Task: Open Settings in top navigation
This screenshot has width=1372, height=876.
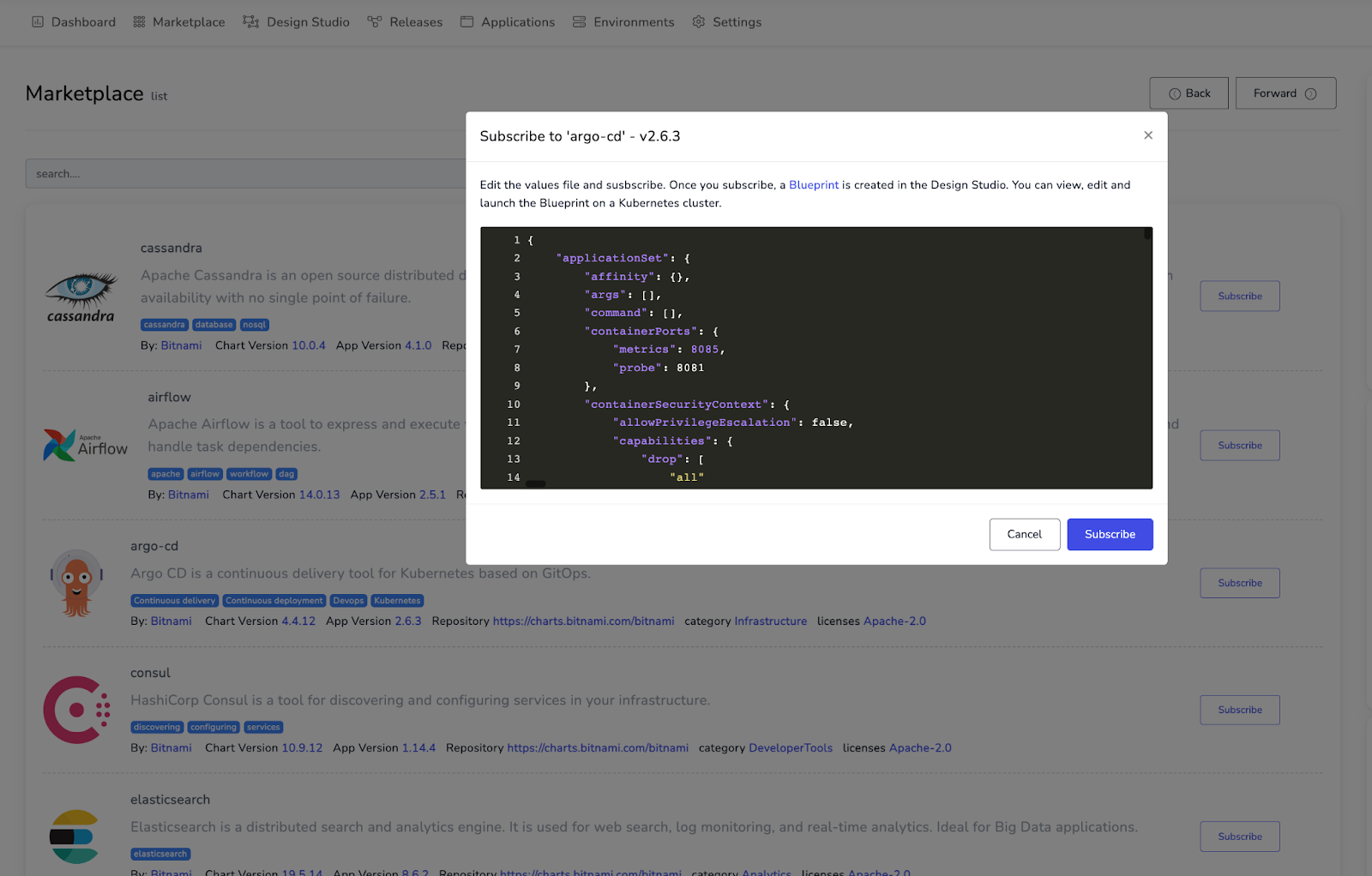Action: [x=727, y=21]
